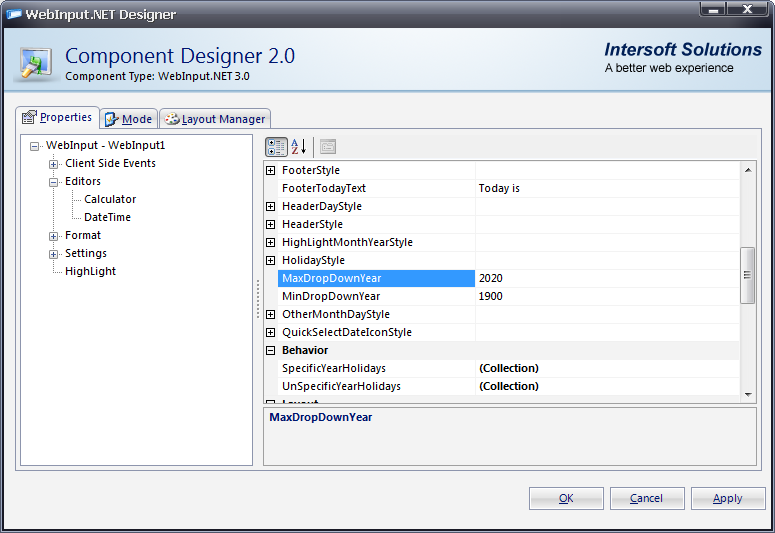Collapse the Editors tree node
Image resolution: width=775 pixels, height=533 pixels.
point(54,182)
